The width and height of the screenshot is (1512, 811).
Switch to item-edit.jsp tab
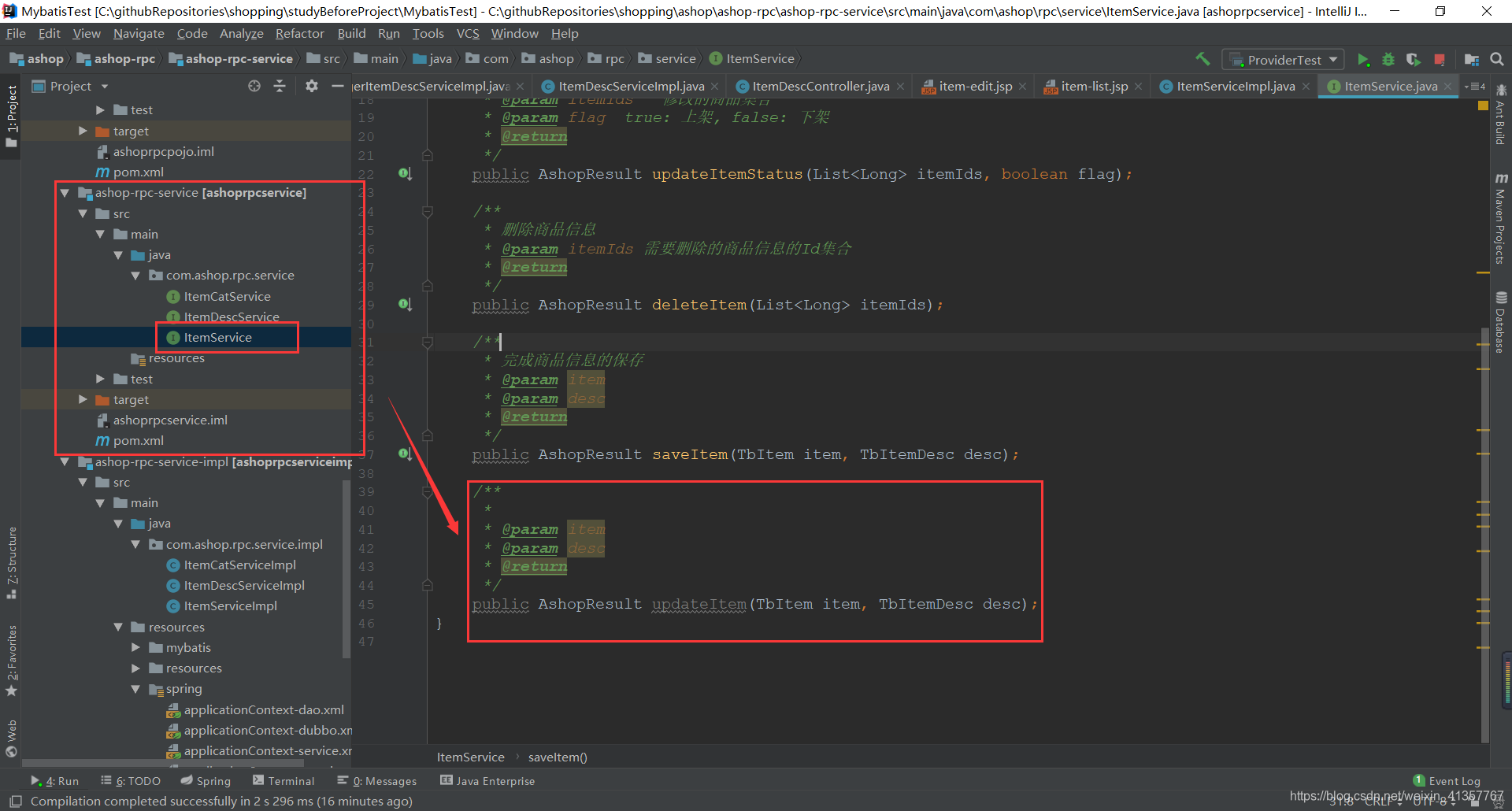(975, 87)
